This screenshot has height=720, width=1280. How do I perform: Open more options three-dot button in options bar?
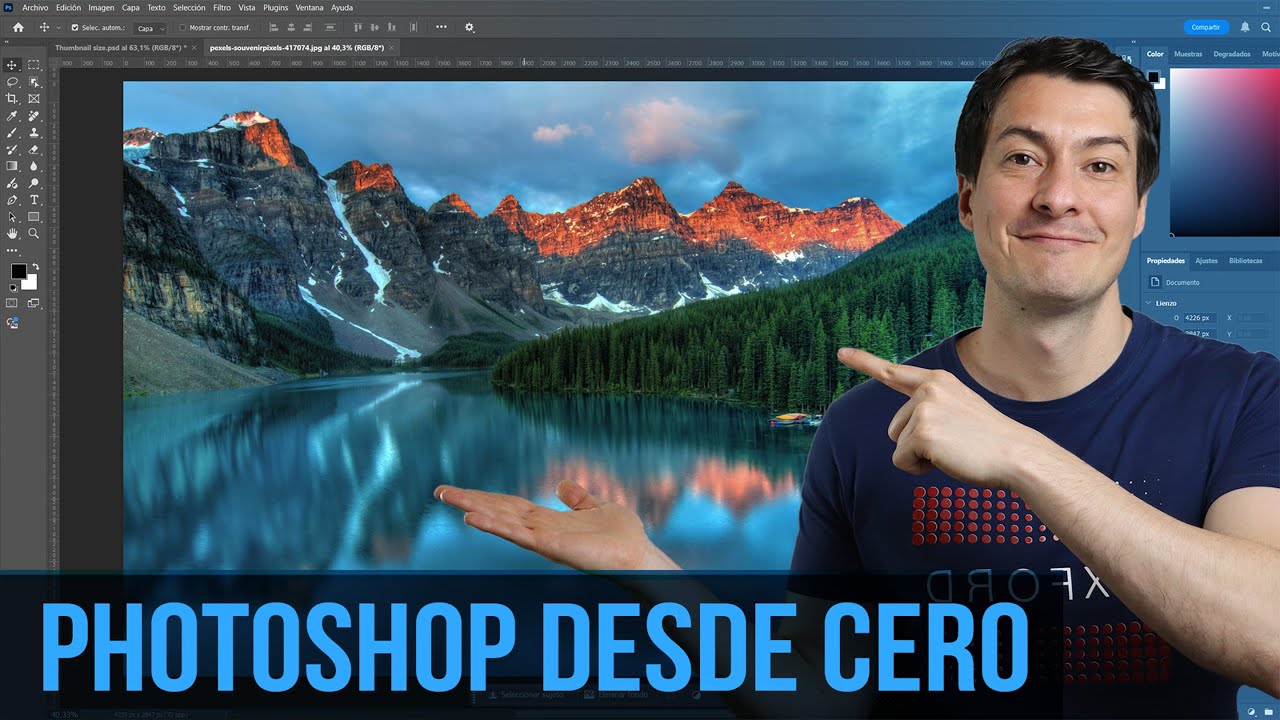click(441, 28)
